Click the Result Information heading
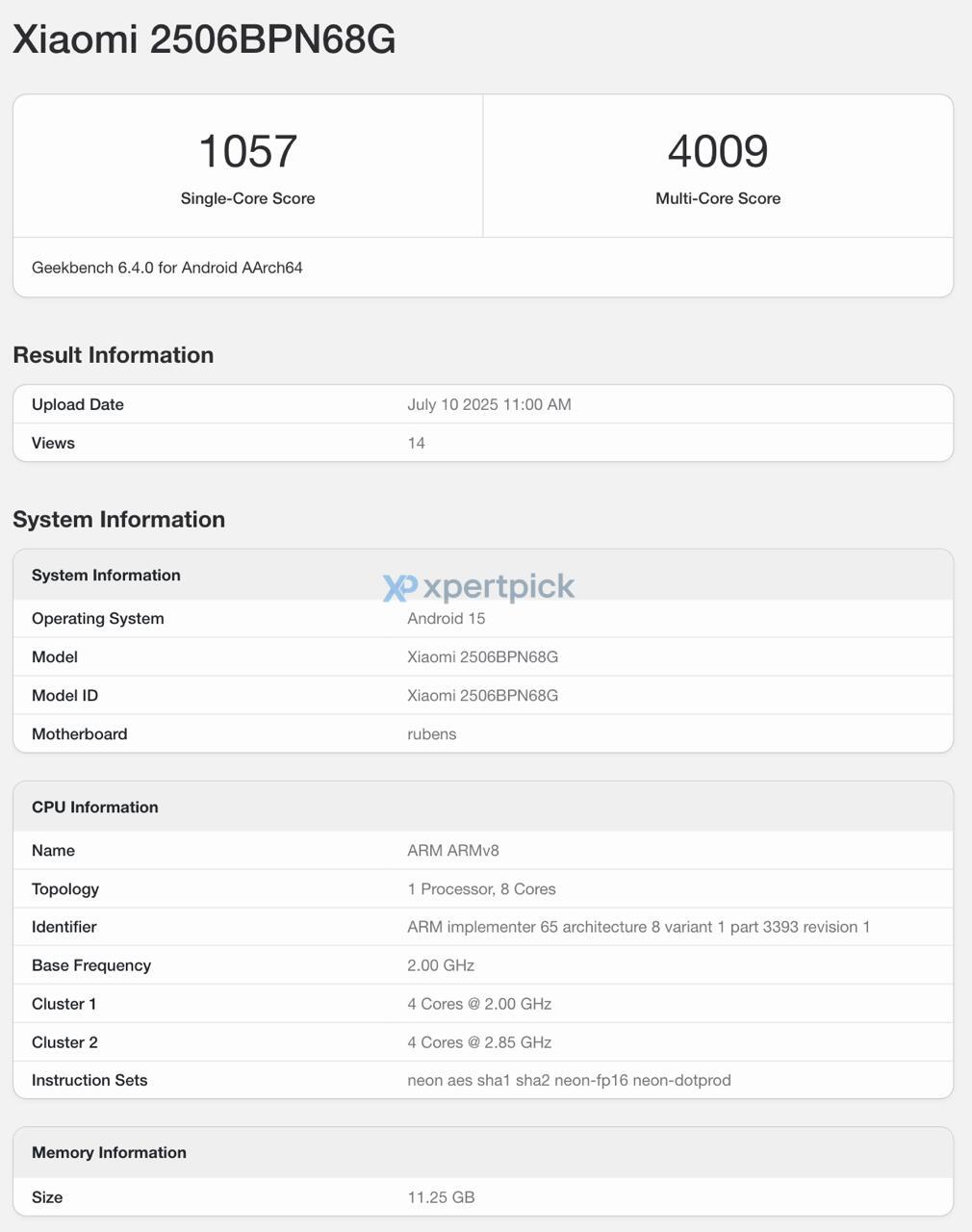 coord(114,355)
